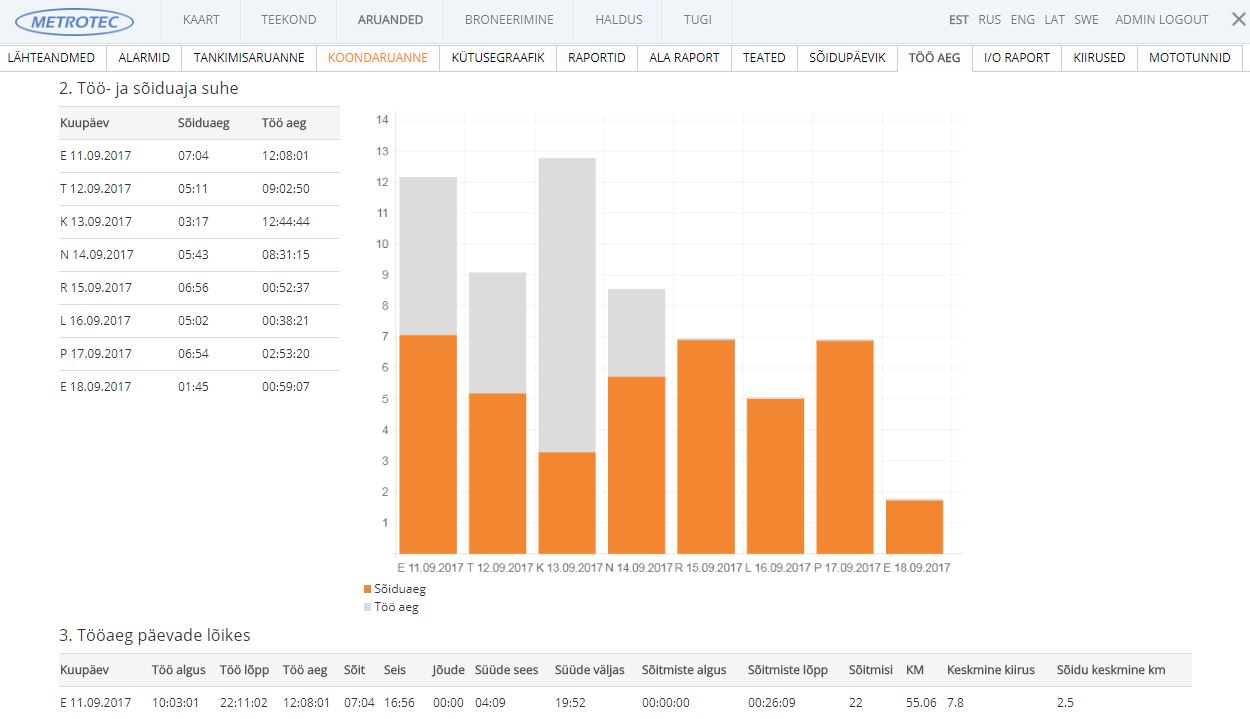Open the Teekond menu

pos(289,20)
